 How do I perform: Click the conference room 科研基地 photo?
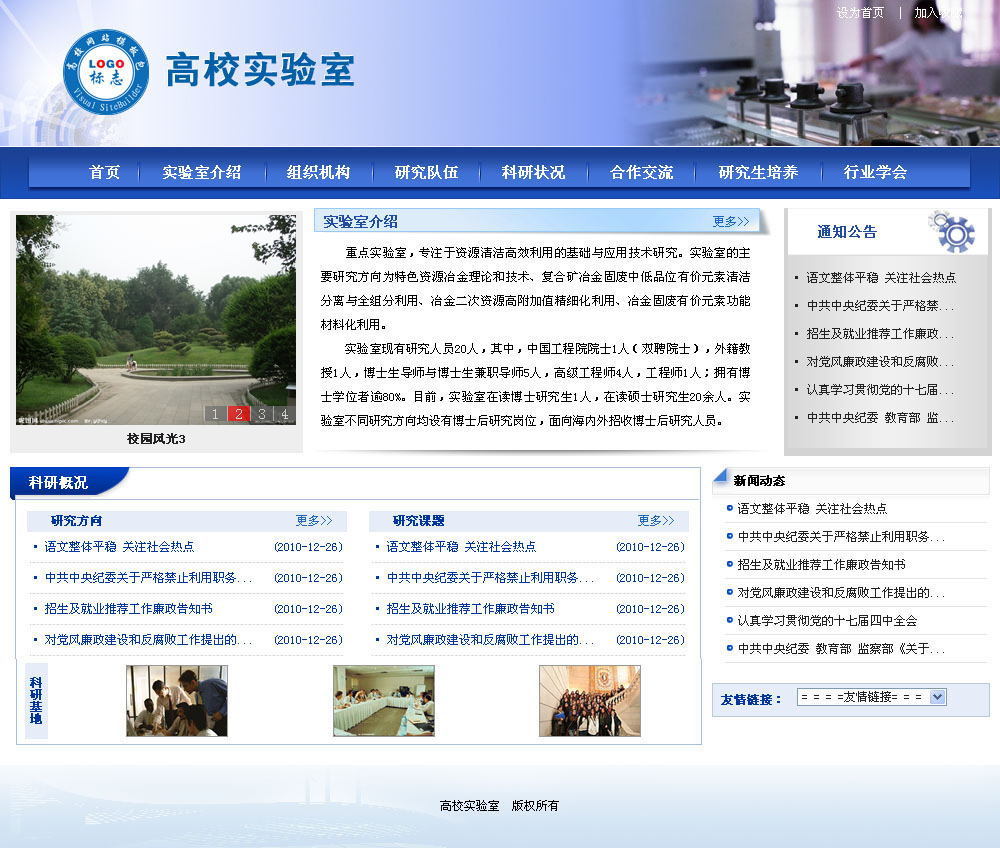[383, 701]
